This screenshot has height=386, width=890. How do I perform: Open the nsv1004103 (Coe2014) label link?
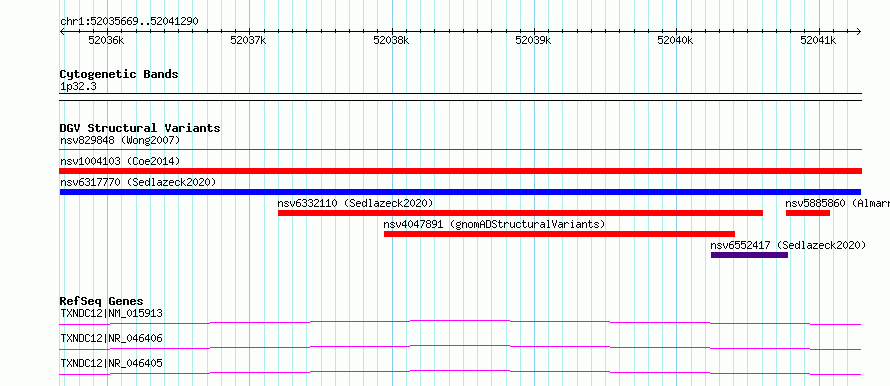[120, 161]
